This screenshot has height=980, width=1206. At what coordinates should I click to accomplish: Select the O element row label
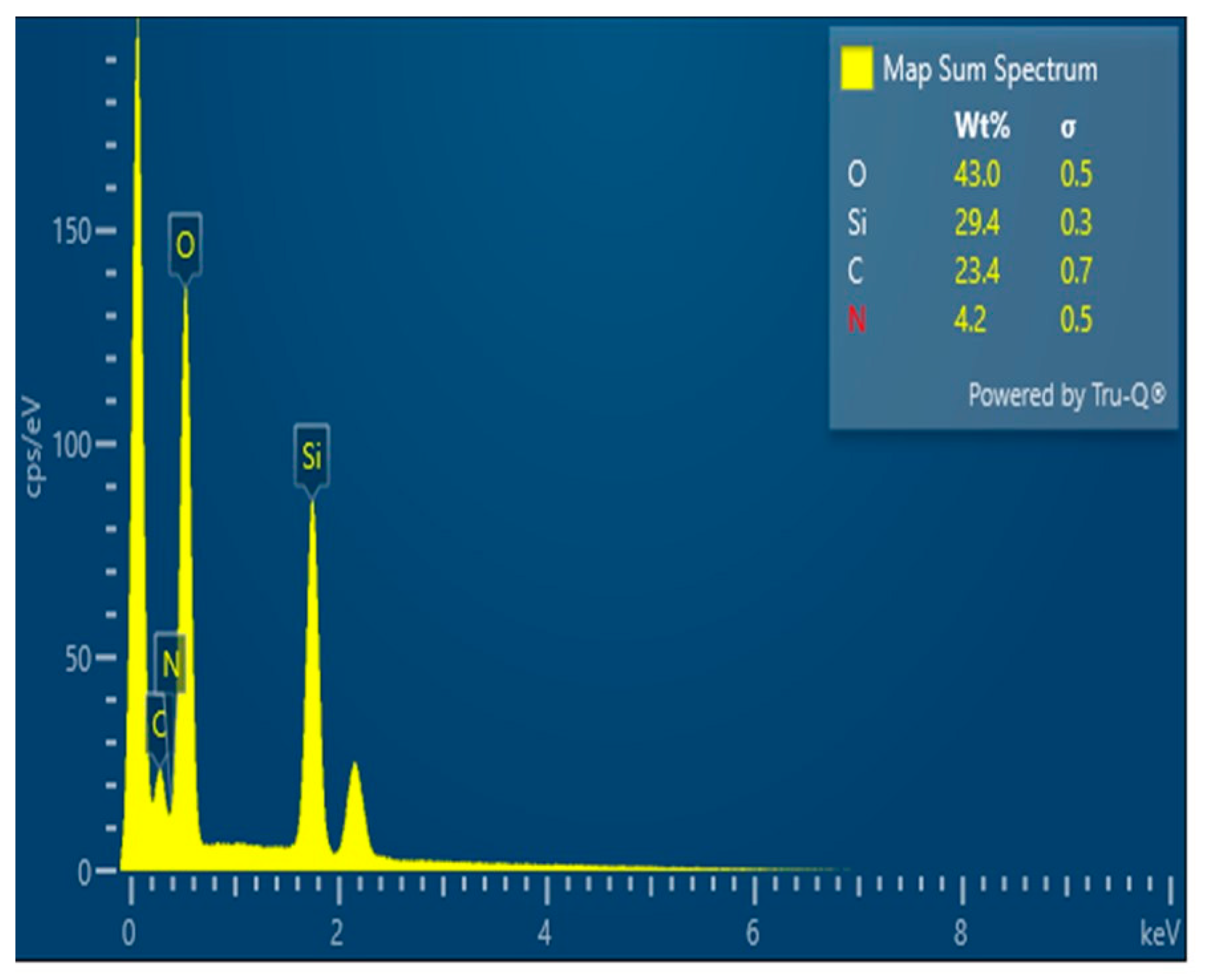coord(856,173)
